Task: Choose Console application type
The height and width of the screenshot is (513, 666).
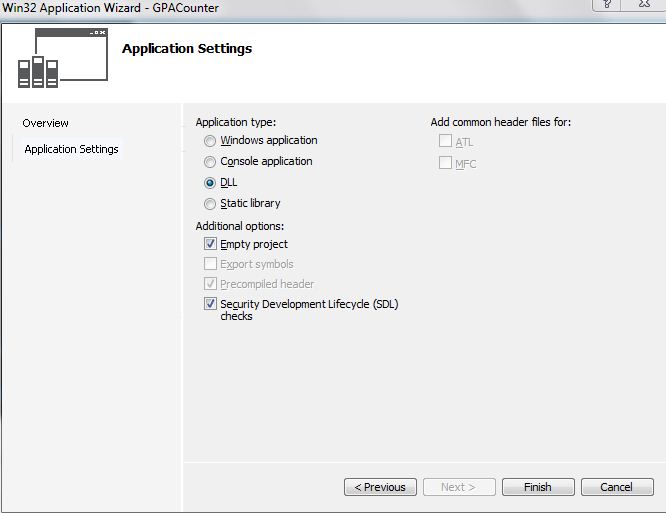Action: 210,162
